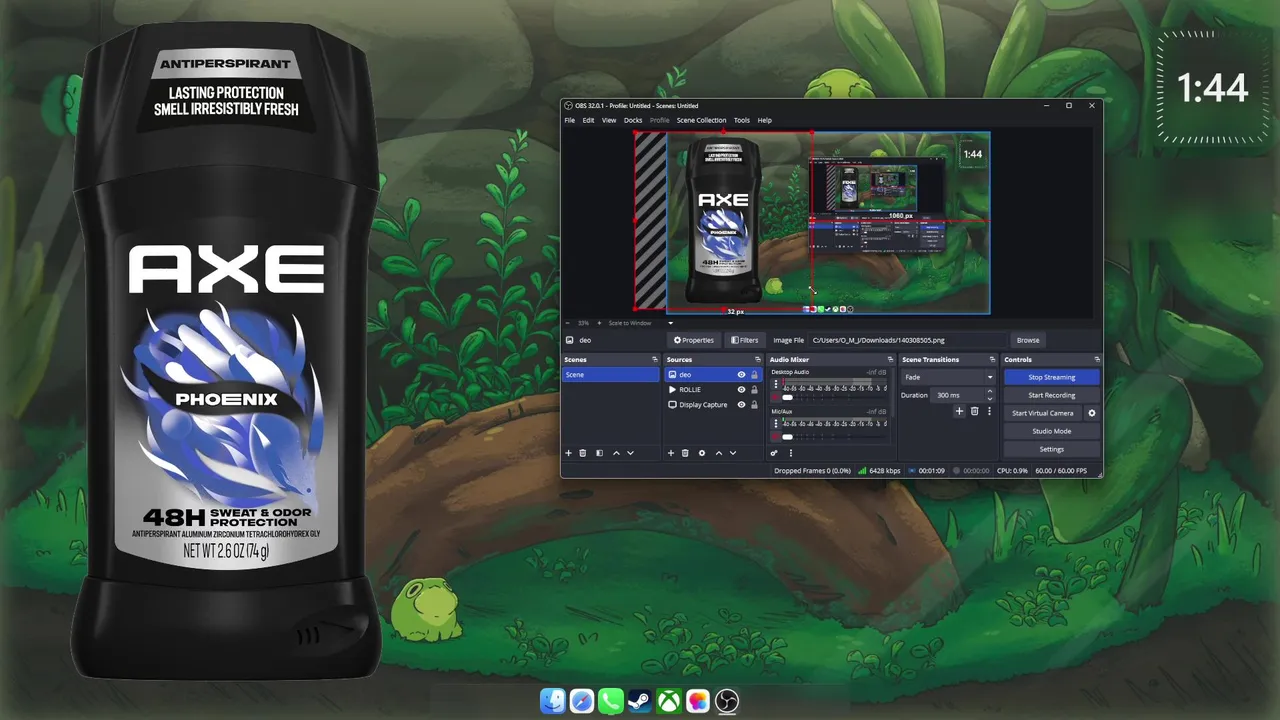
Task: Open the Scene Collection menu
Action: pos(701,120)
